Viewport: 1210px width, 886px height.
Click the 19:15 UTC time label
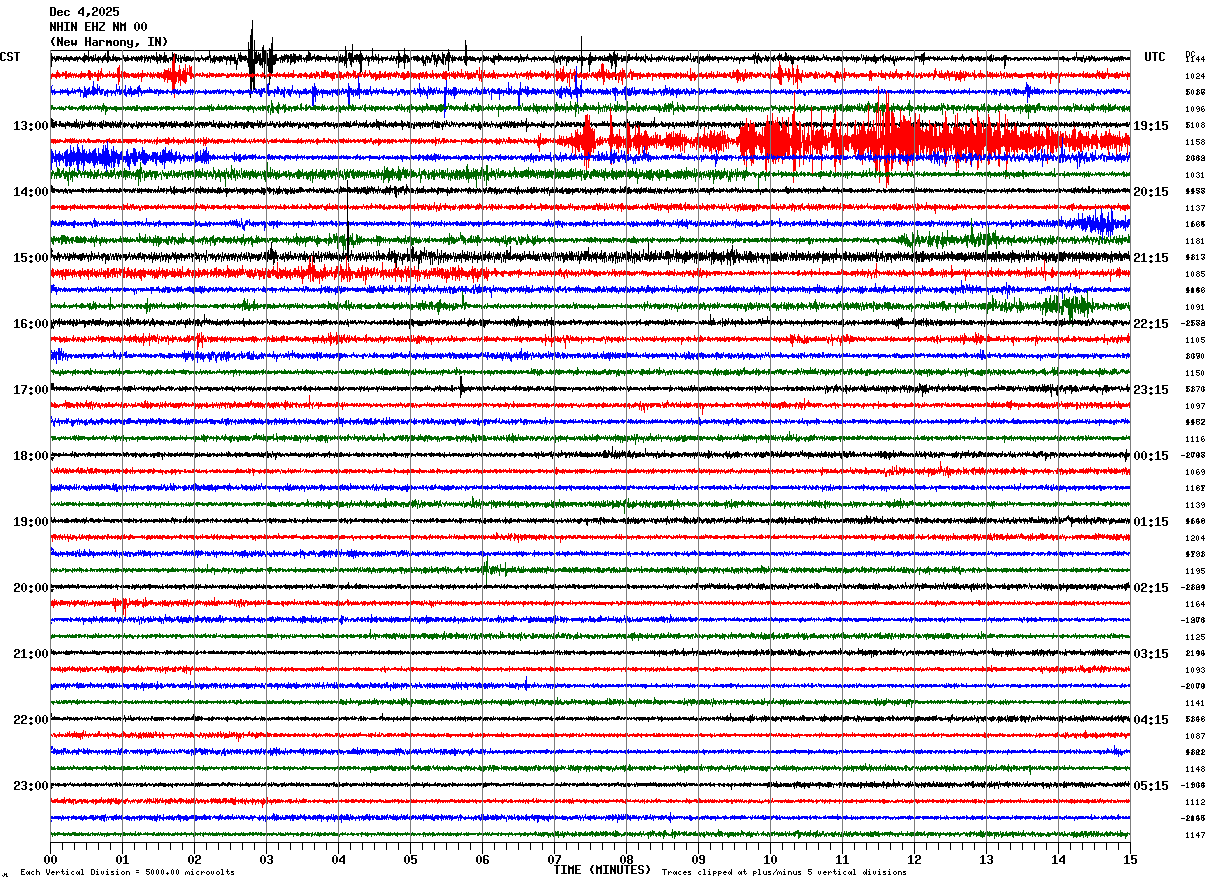(x=1151, y=126)
